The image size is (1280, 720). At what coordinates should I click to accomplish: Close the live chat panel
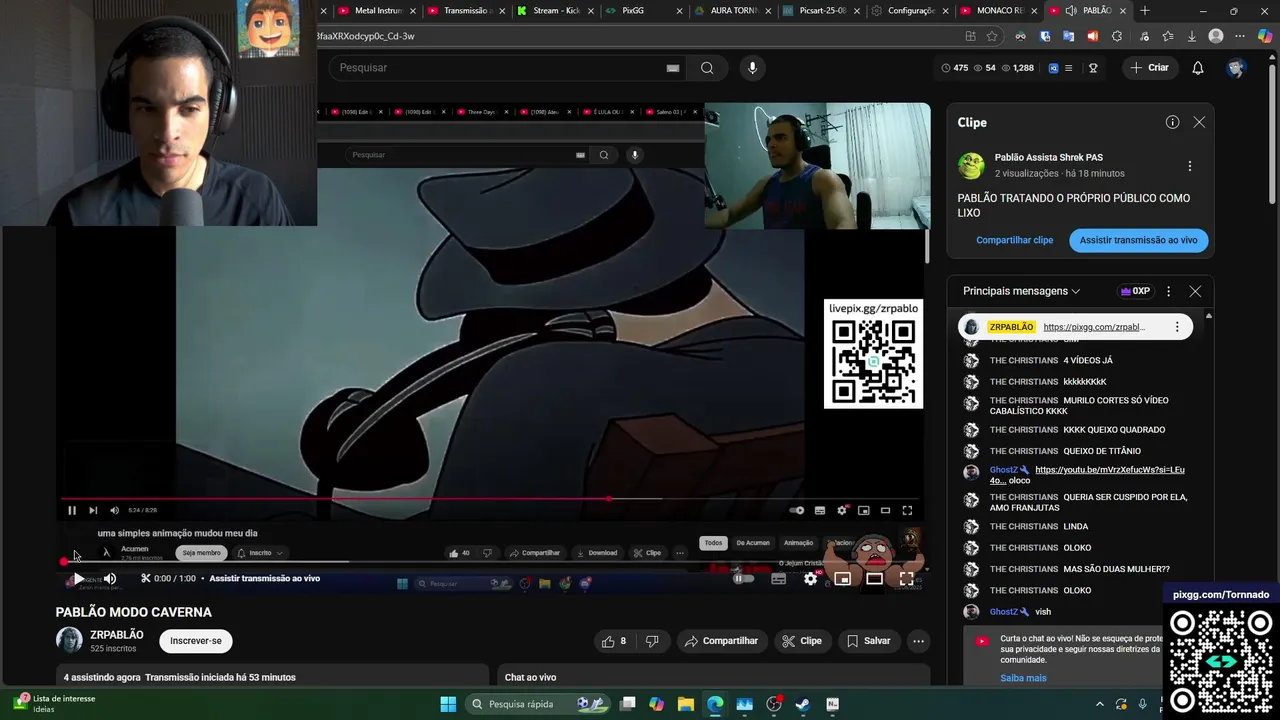(x=1195, y=291)
